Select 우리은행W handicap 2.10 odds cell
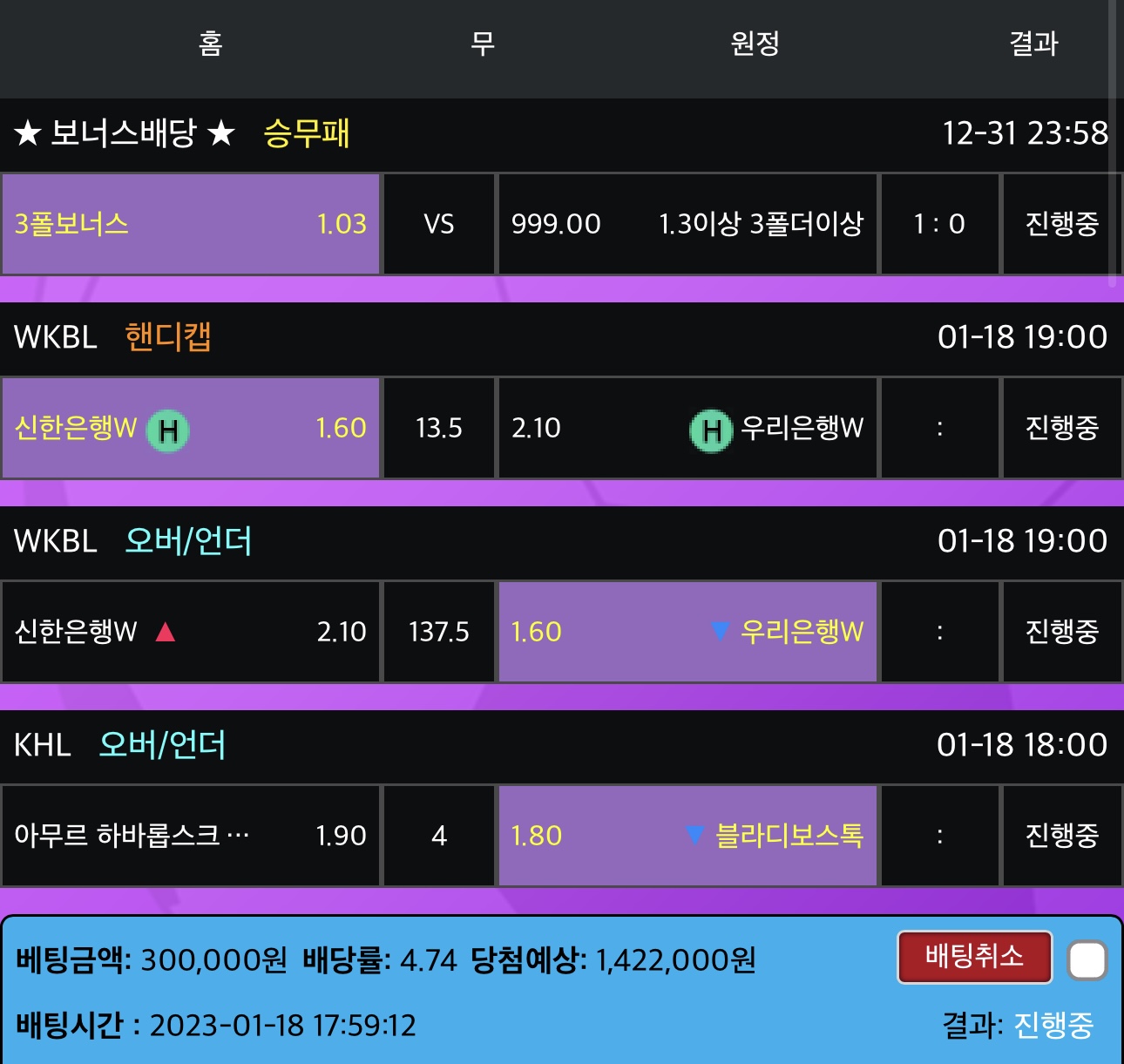 (687, 428)
